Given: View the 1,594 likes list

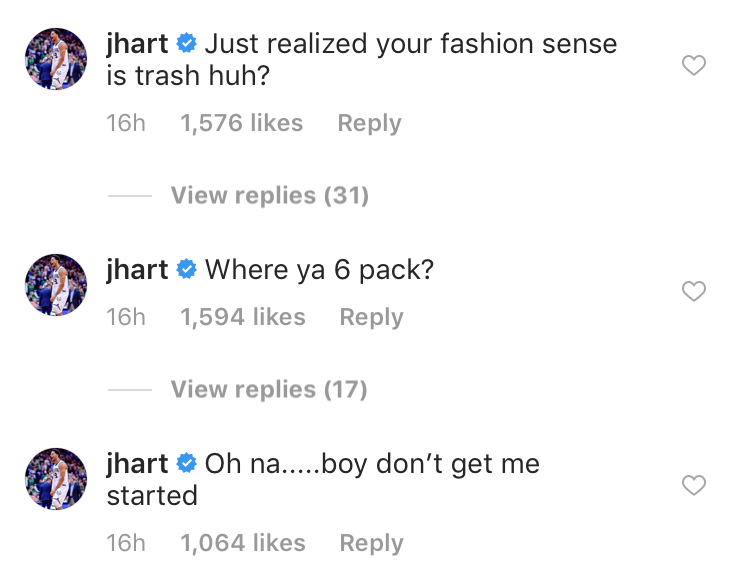Looking at the screenshot, I should tap(243, 317).
